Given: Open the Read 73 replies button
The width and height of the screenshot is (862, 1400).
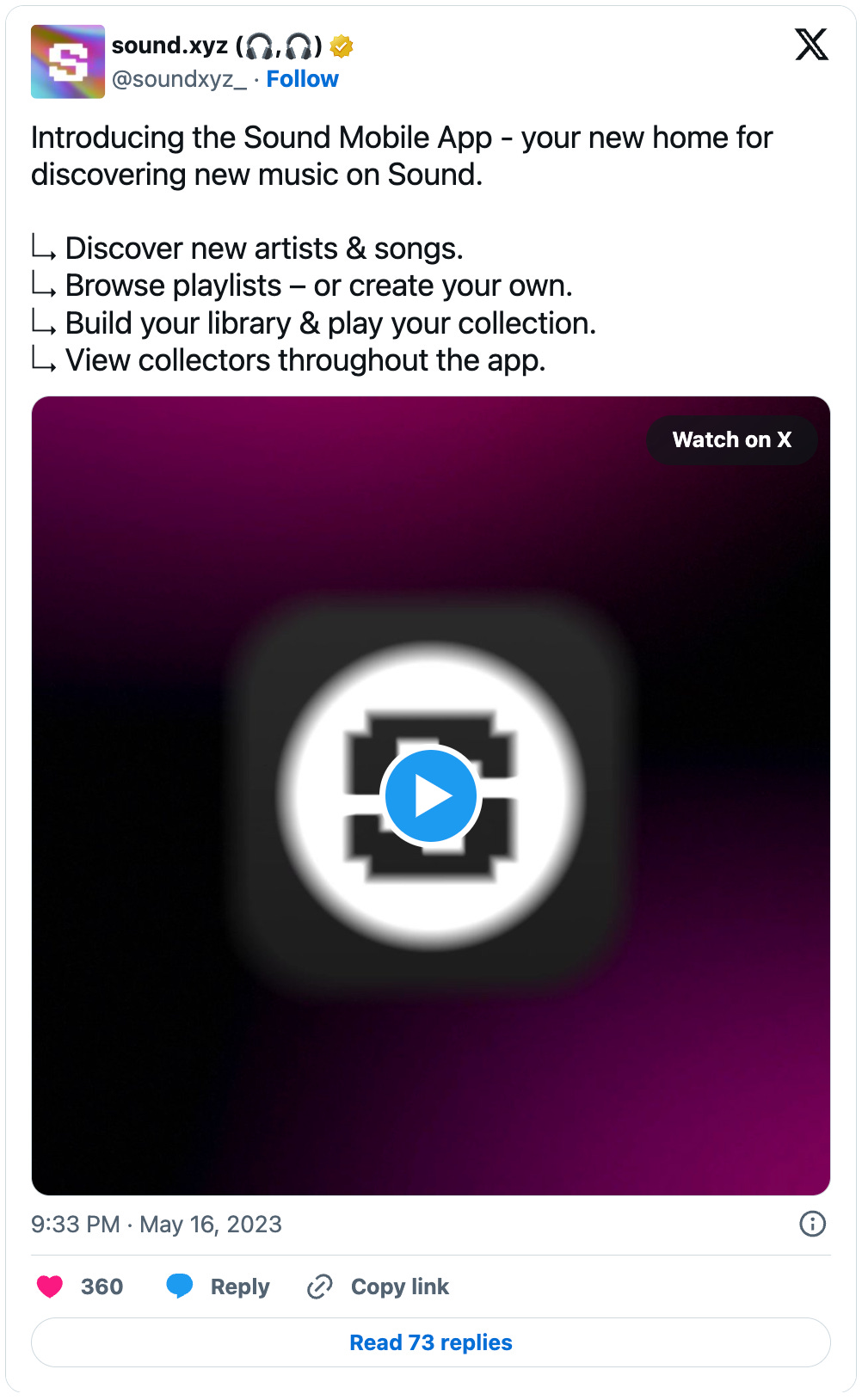Looking at the screenshot, I should coord(431,1342).
